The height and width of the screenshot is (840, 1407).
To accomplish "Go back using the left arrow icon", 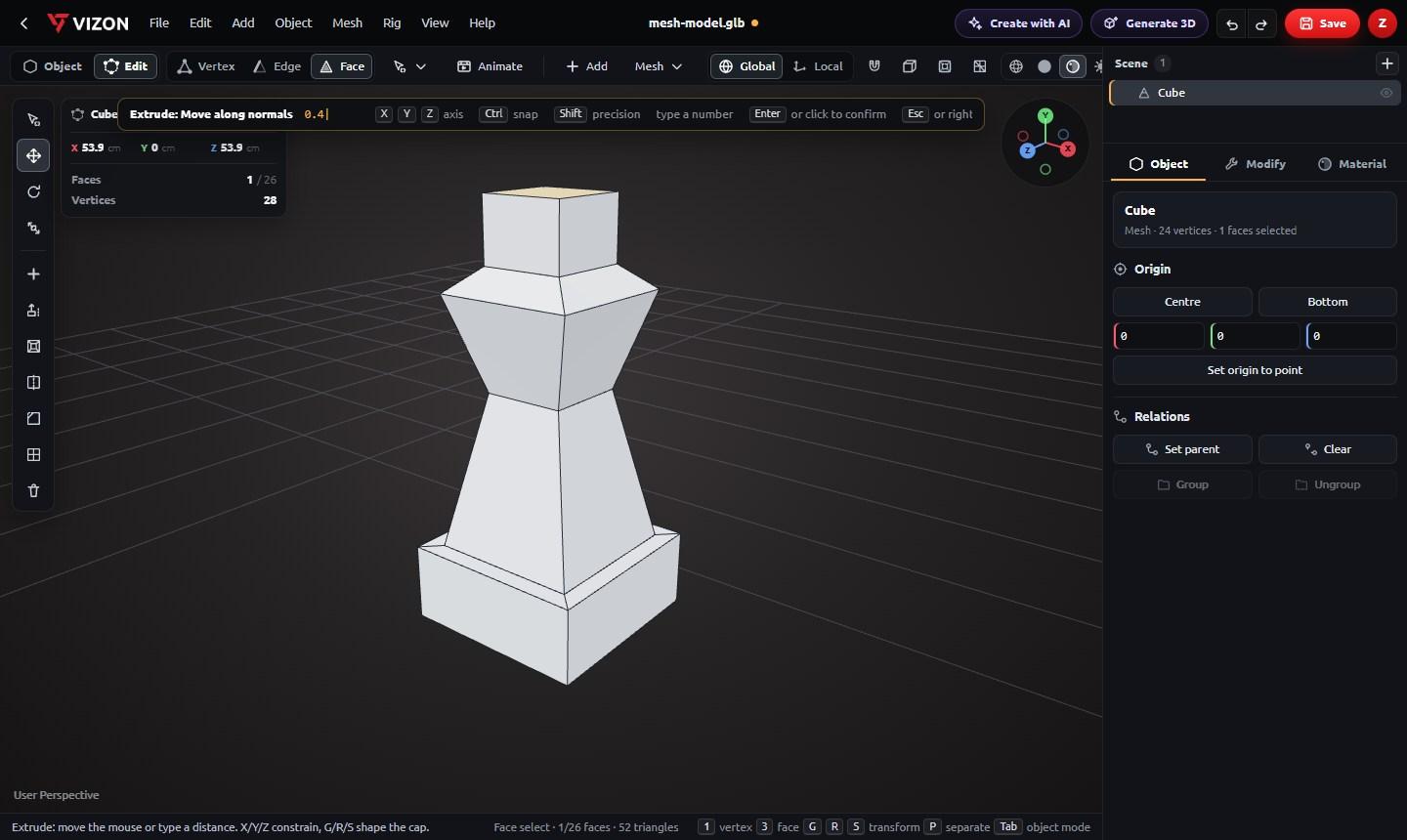I will point(24,23).
